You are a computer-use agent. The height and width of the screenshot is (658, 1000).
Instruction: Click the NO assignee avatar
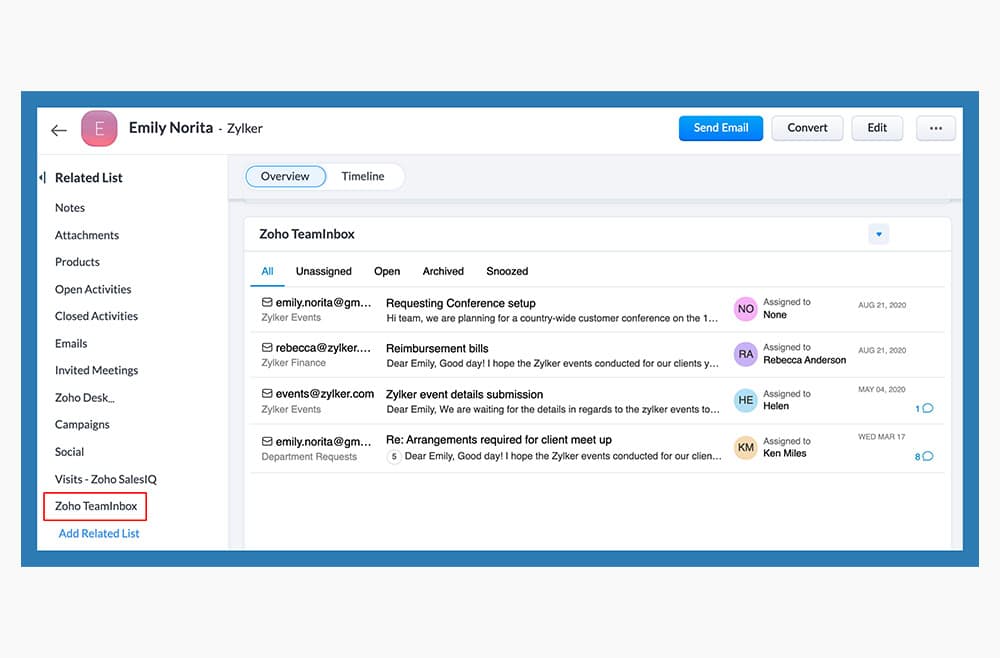[x=746, y=309]
